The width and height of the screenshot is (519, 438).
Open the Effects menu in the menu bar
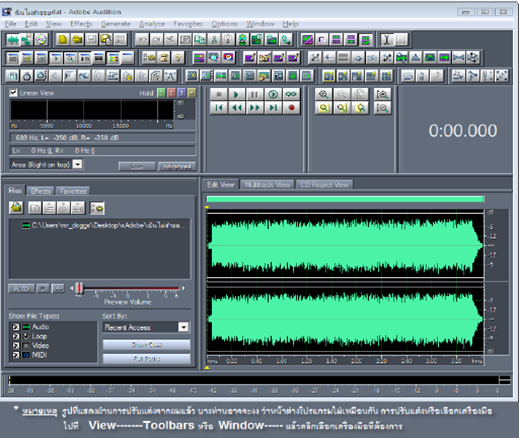pos(81,24)
